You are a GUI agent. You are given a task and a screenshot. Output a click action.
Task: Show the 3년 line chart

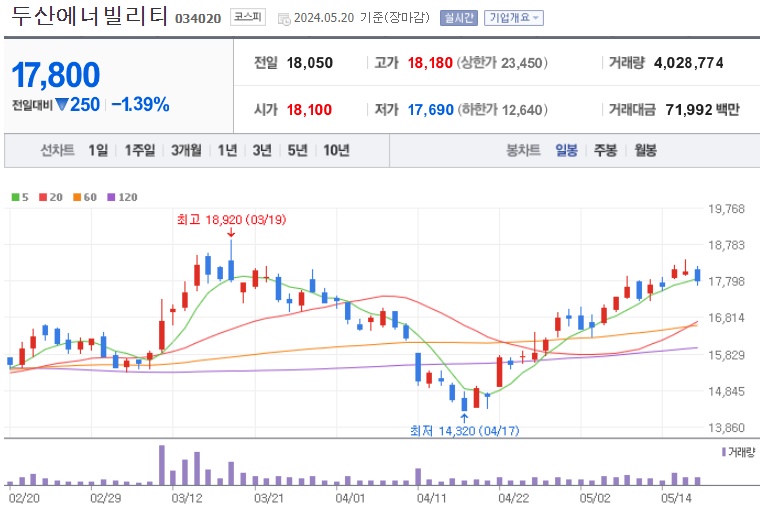(x=262, y=150)
